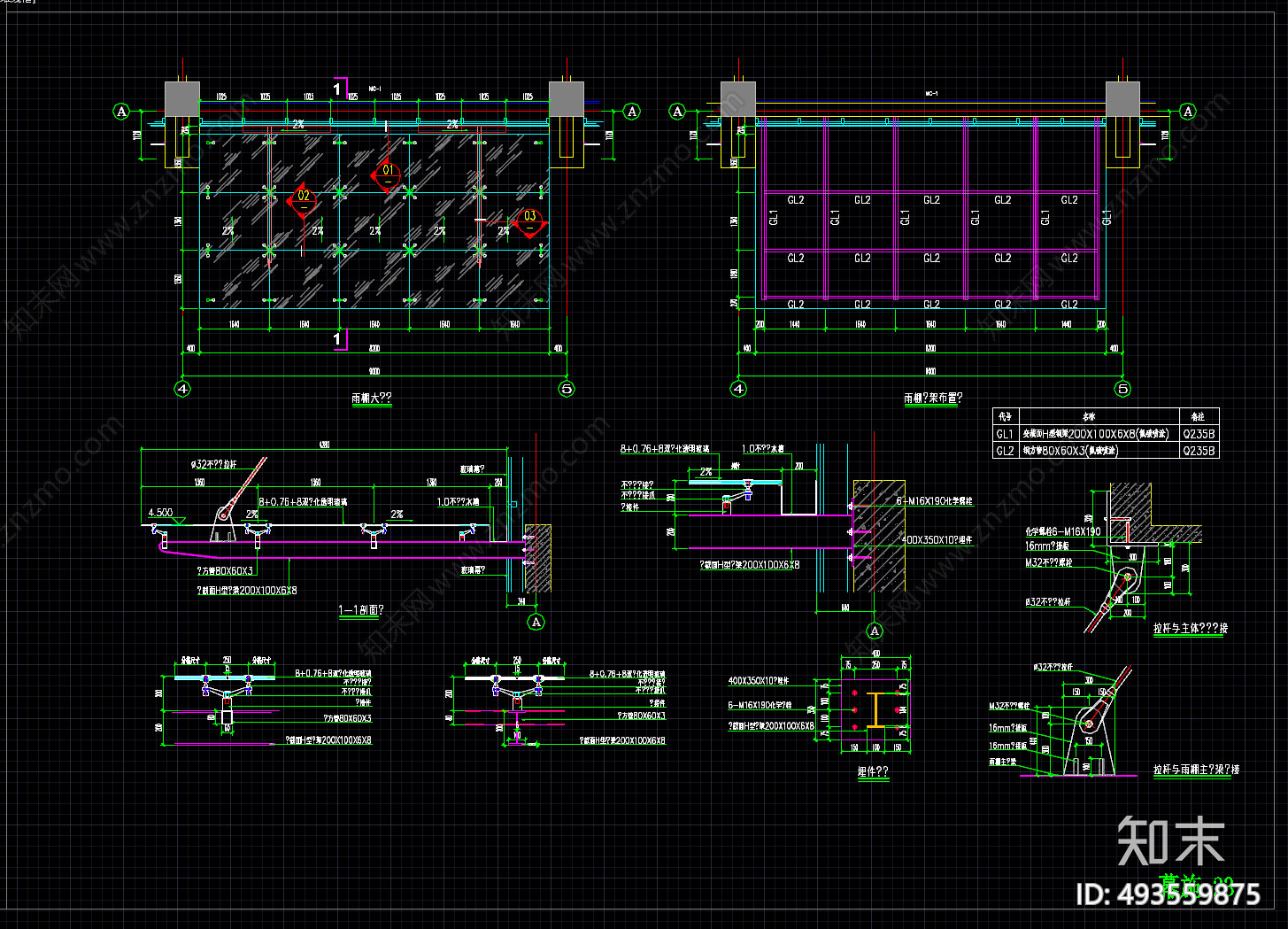Select axis bubble 4 under the steel frame layout

(x=738, y=388)
